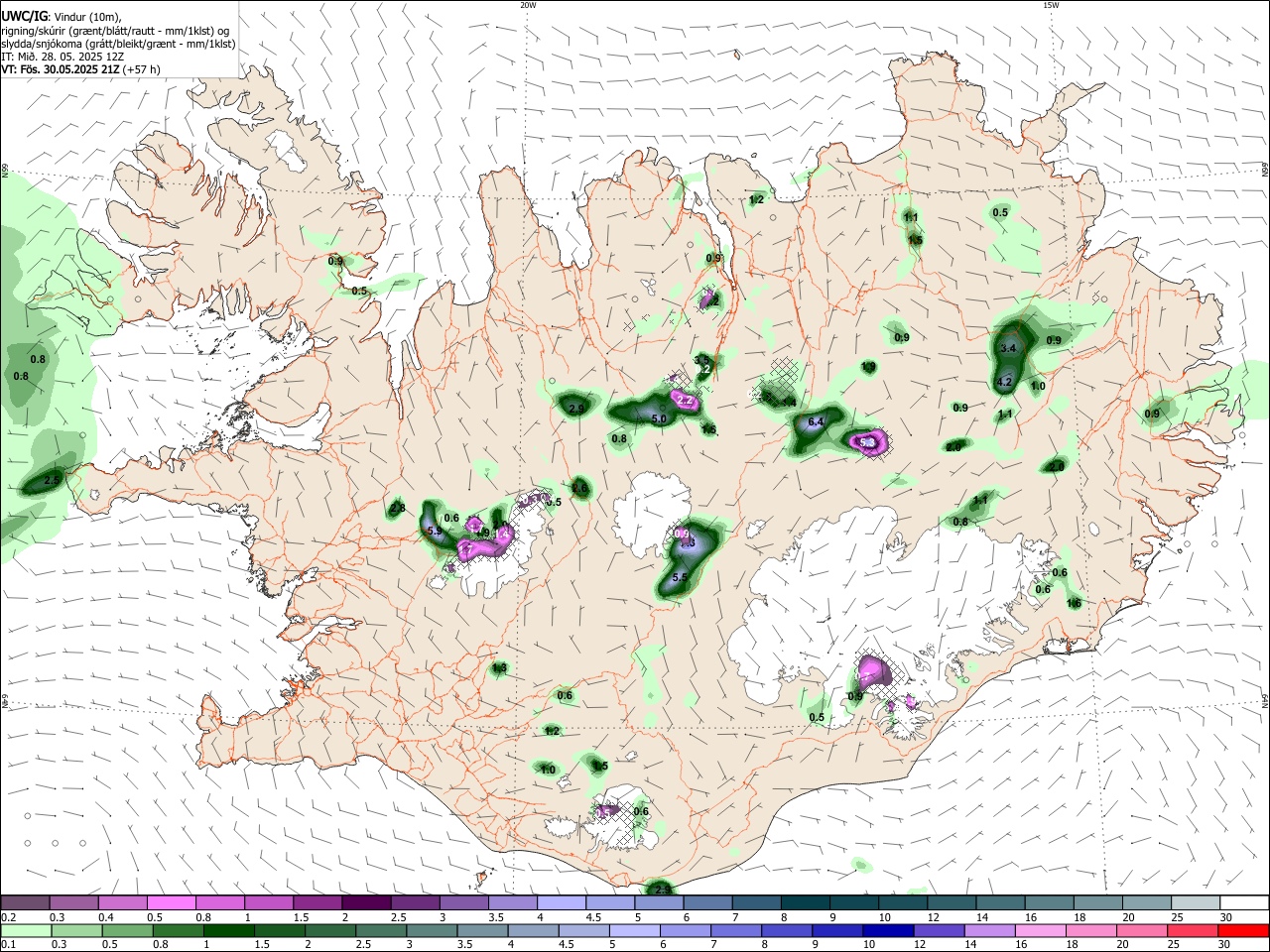The height and width of the screenshot is (952, 1270).
Task: Select the 4.2 precipitation value
Action: point(1004,382)
